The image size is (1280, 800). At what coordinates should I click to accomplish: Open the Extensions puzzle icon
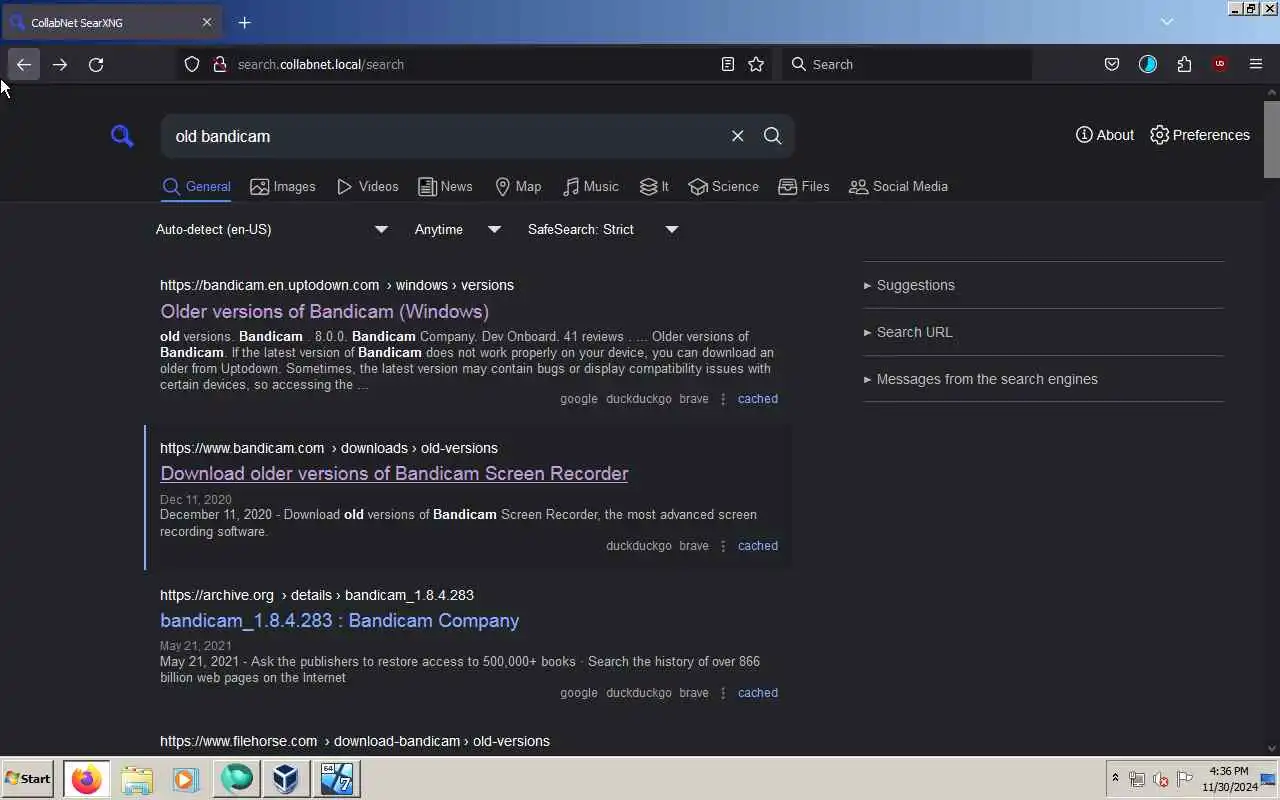[x=1184, y=64]
